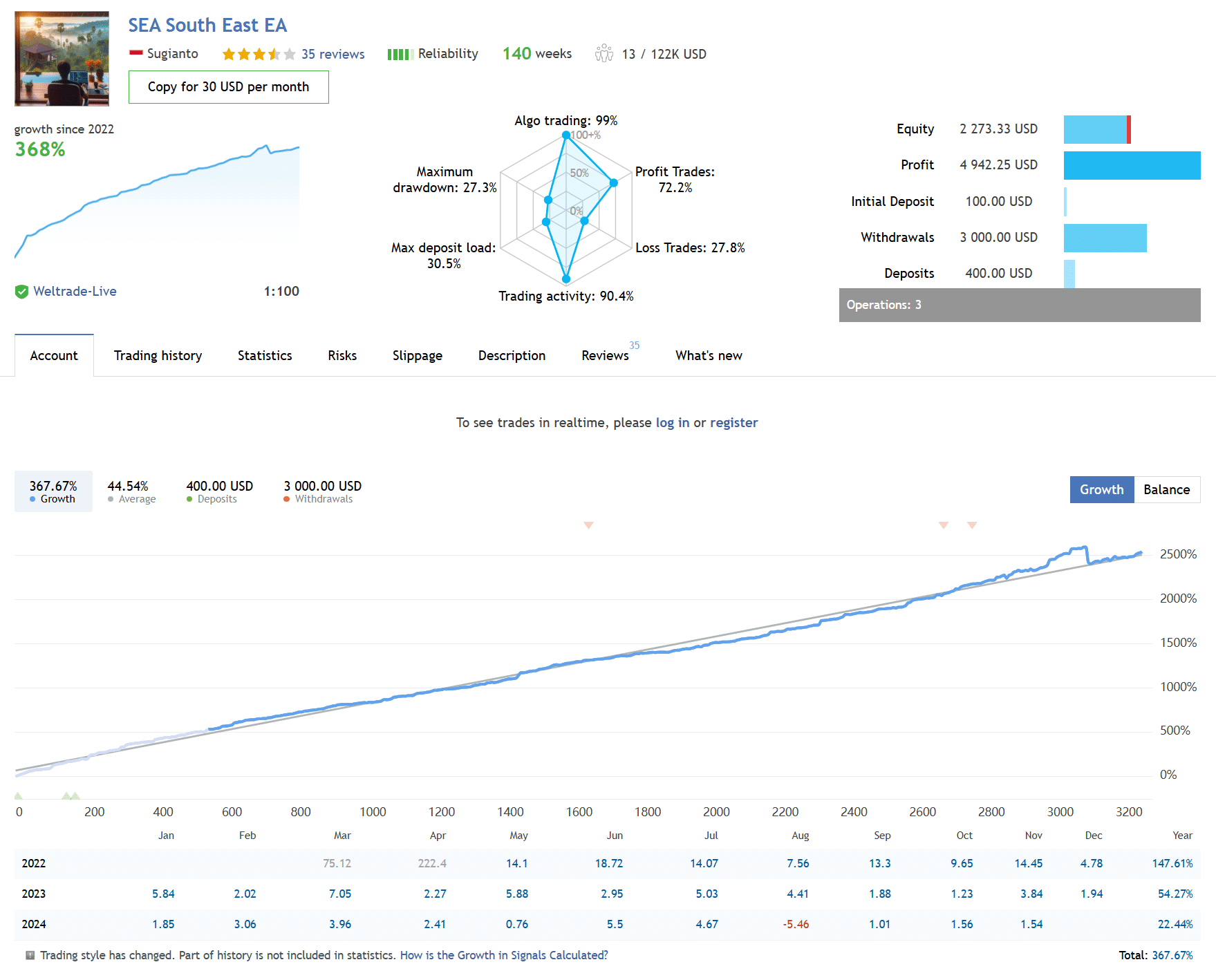This screenshot has width=1216, height=980.
Task: Expand the Operations: 3 bar
Action: click(x=1019, y=305)
